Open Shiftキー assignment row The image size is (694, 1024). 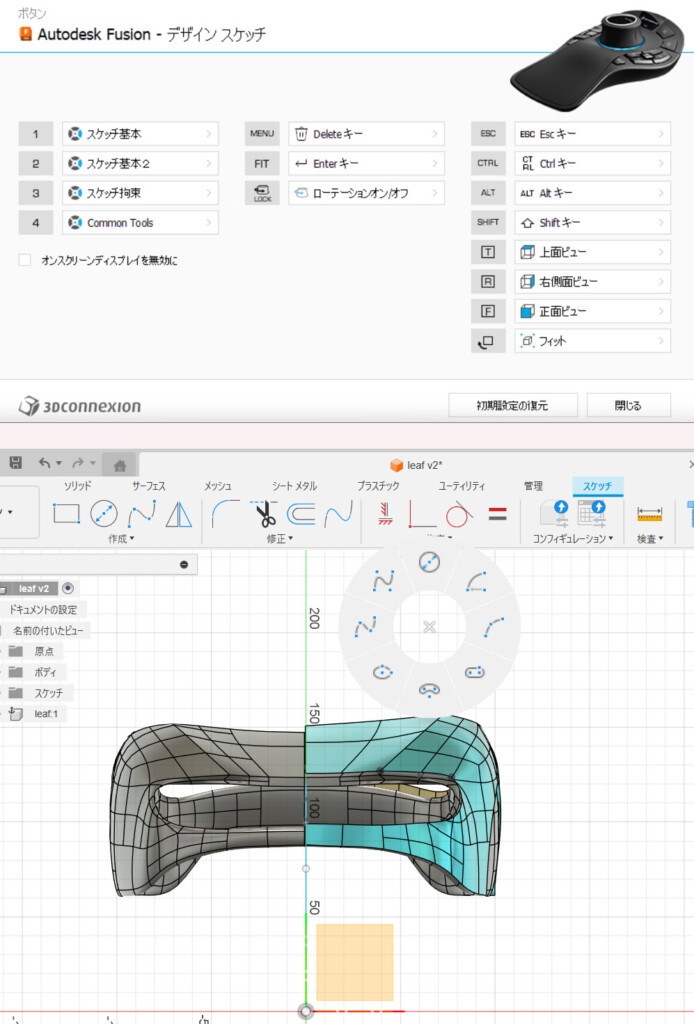tap(593, 223)
